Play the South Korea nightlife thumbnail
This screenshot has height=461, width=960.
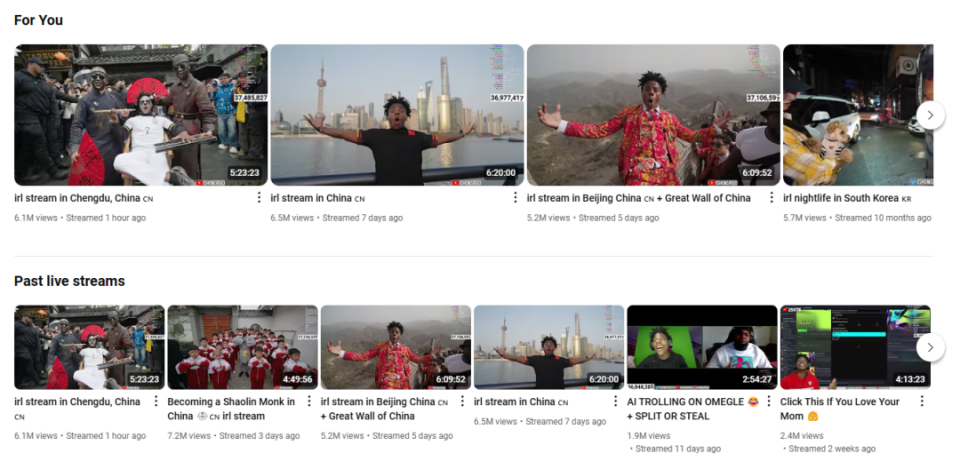tap(858, 114)
